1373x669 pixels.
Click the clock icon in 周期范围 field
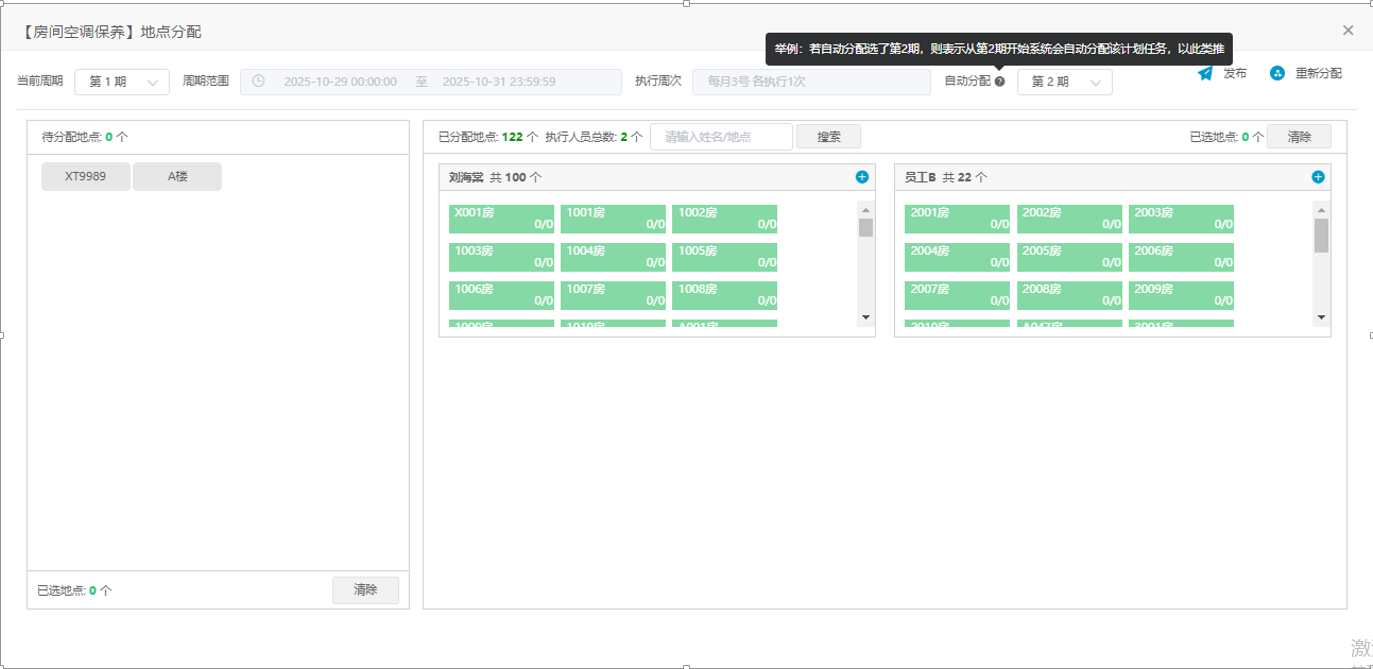pos(258,82)
